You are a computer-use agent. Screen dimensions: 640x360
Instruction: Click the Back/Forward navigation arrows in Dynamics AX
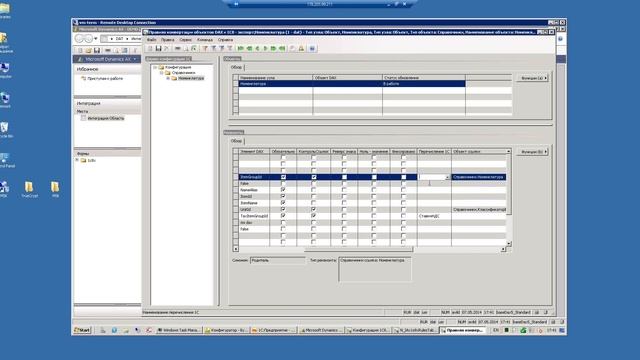(84, 39)
